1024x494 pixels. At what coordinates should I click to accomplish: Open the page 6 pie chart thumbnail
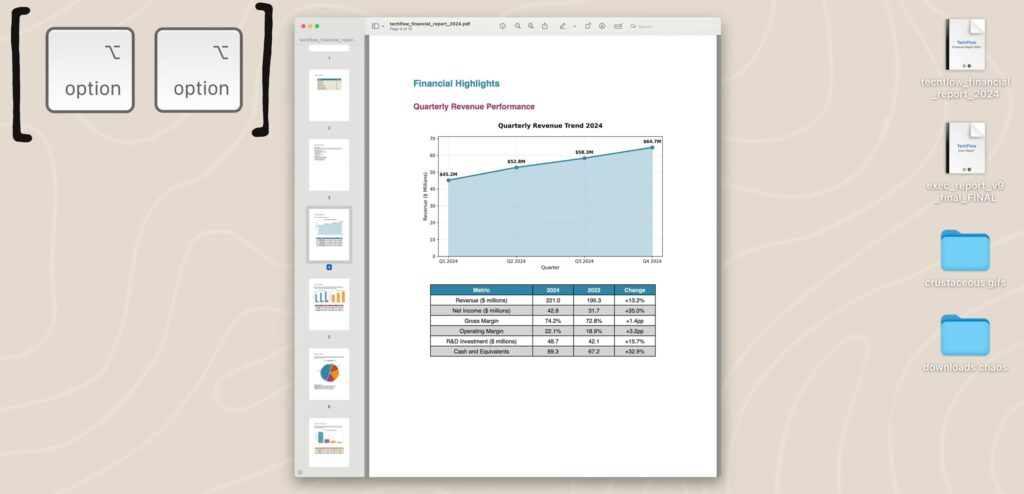click(329, 374)
